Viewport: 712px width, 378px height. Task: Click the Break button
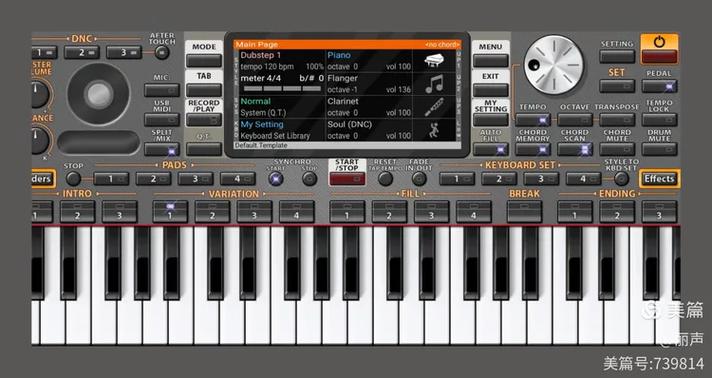click(x=524, y=212)
